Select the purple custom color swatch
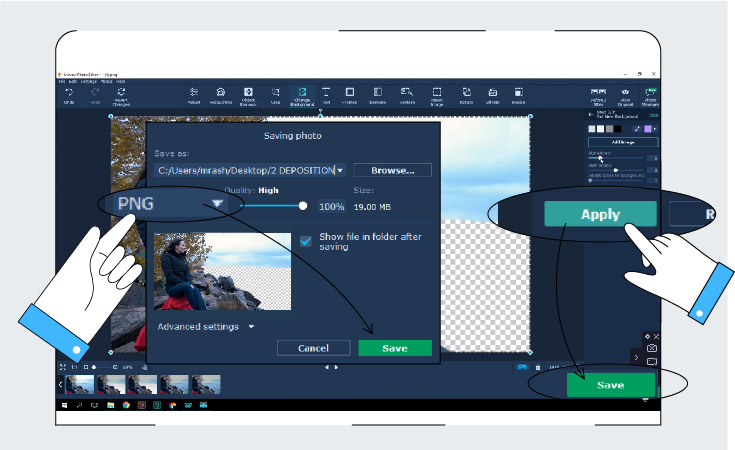Screen dimensions: 735x450 click(648, 129)
